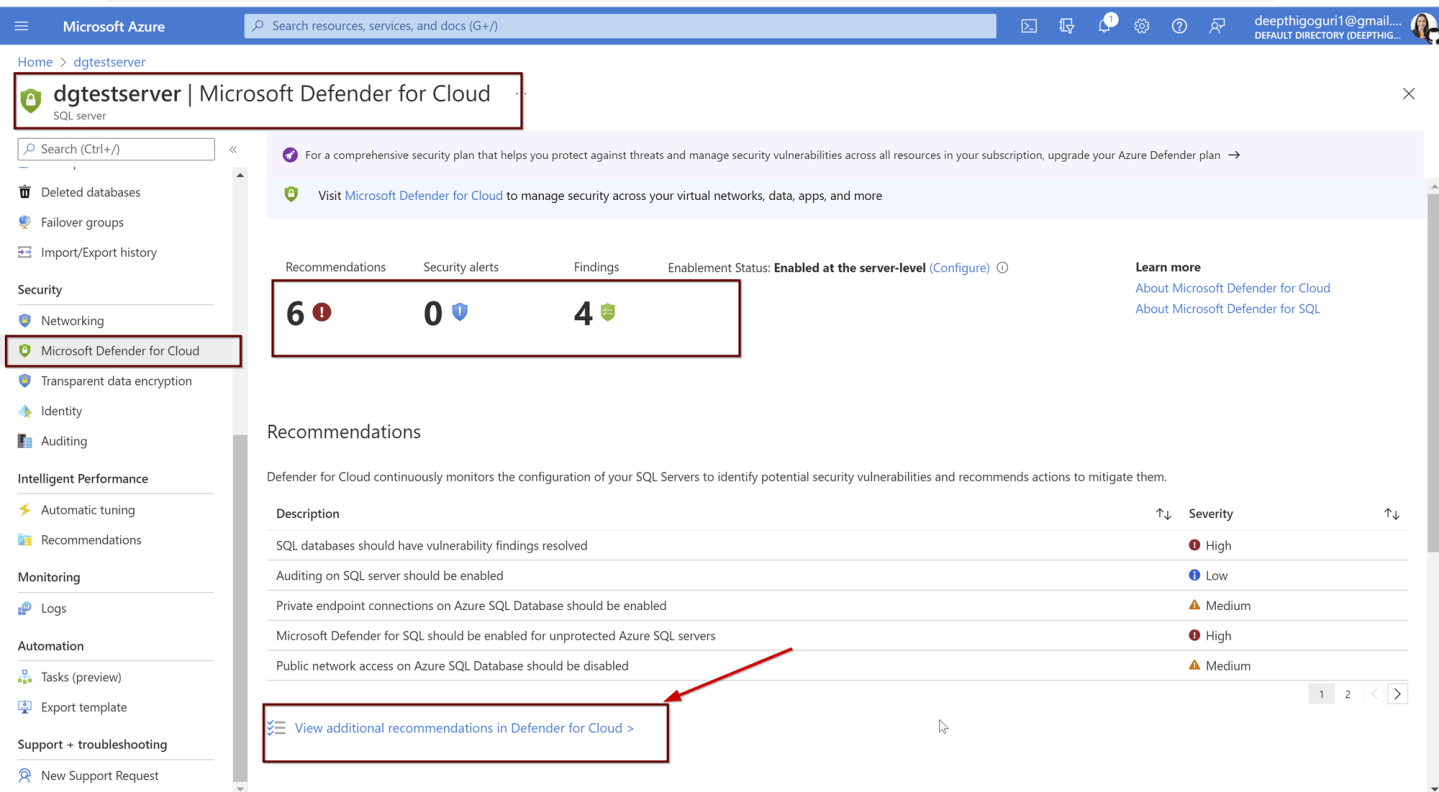Open portal settings gear icon

tap(1142, 26)
